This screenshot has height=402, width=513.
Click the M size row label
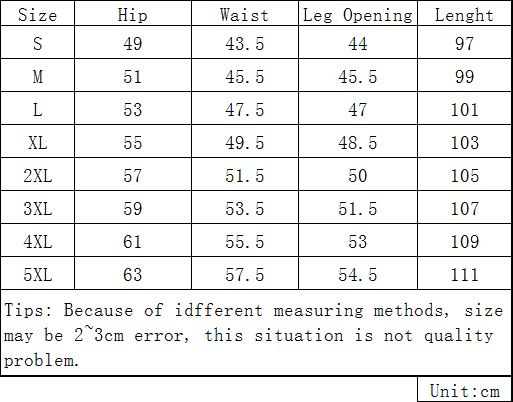[37, 77]
